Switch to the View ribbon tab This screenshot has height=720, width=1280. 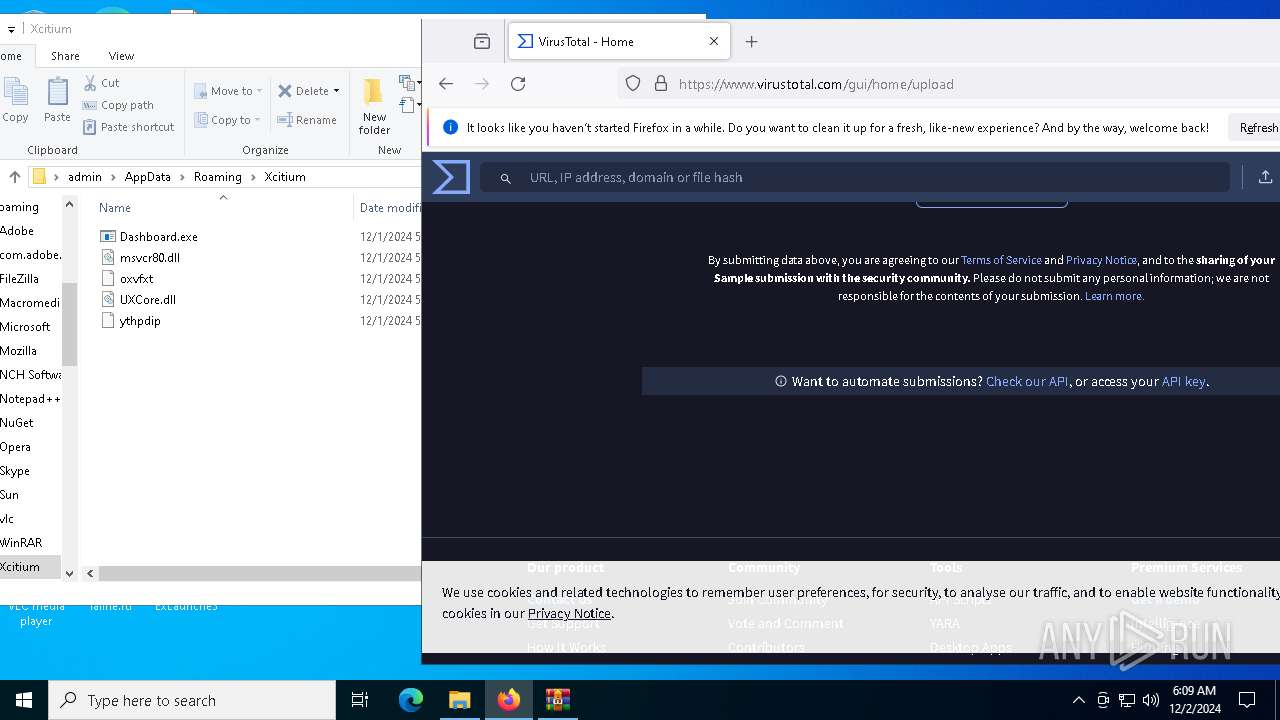(x=121, y=56)
